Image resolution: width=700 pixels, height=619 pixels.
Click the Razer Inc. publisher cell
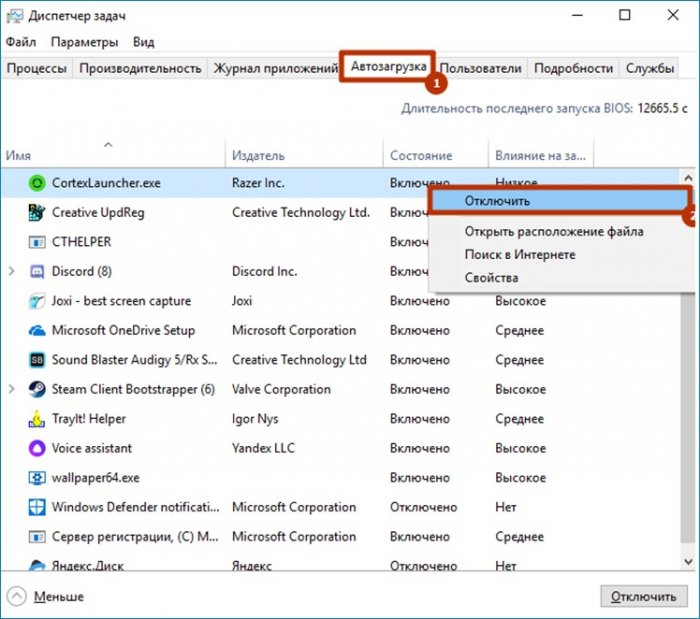pos(258,183)
